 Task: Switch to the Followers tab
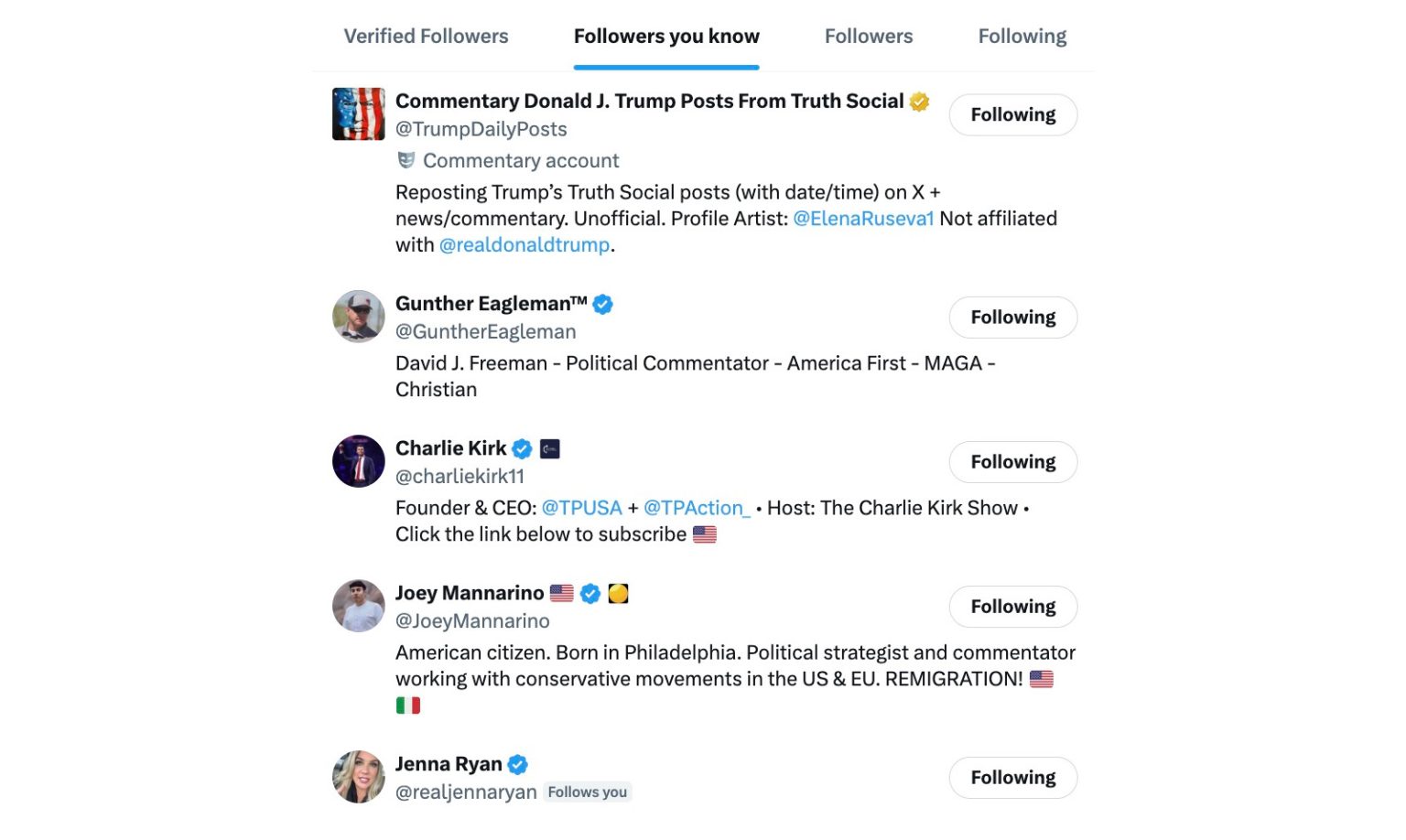869,37
